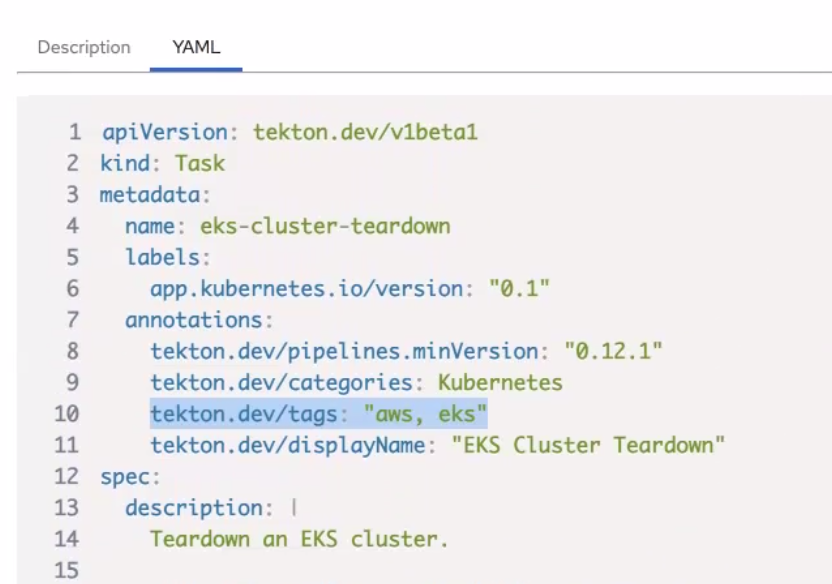Click the app.kubernetes.io/version key

click(x=307, y=289)
